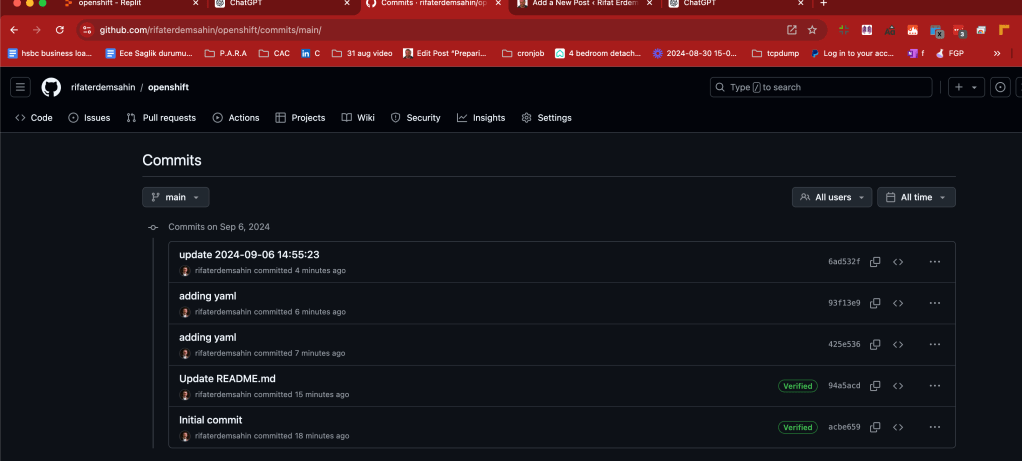Viewport: 1022px width, 461px height.
Task: Show more bookmarks with the chevron
Action: pyautogui.click(x=997, y=53)
